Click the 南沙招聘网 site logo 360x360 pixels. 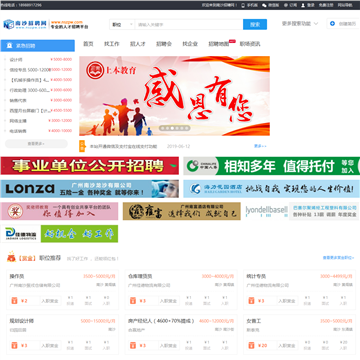25,24
